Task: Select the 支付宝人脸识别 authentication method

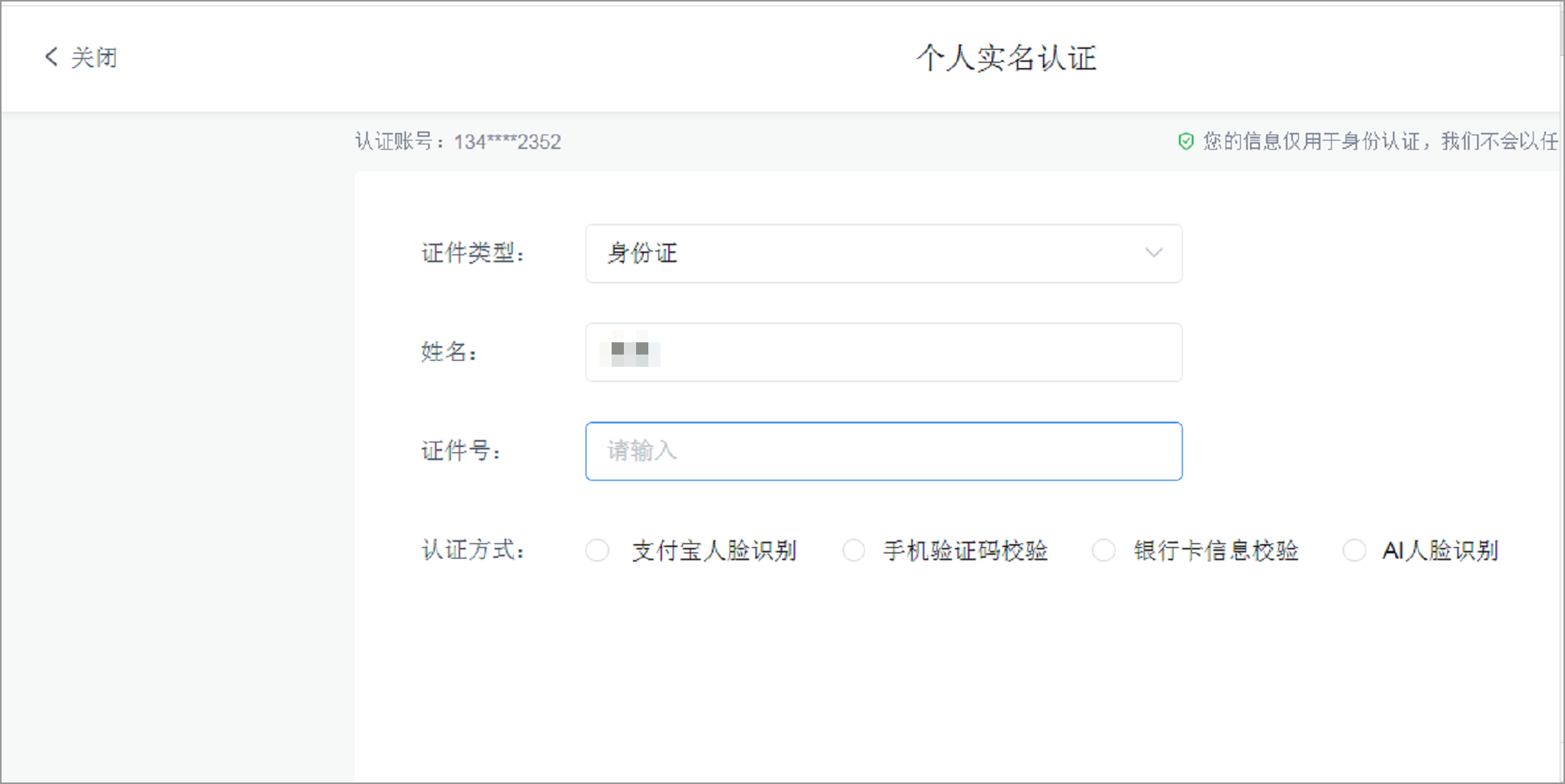Action: (597, 549)
